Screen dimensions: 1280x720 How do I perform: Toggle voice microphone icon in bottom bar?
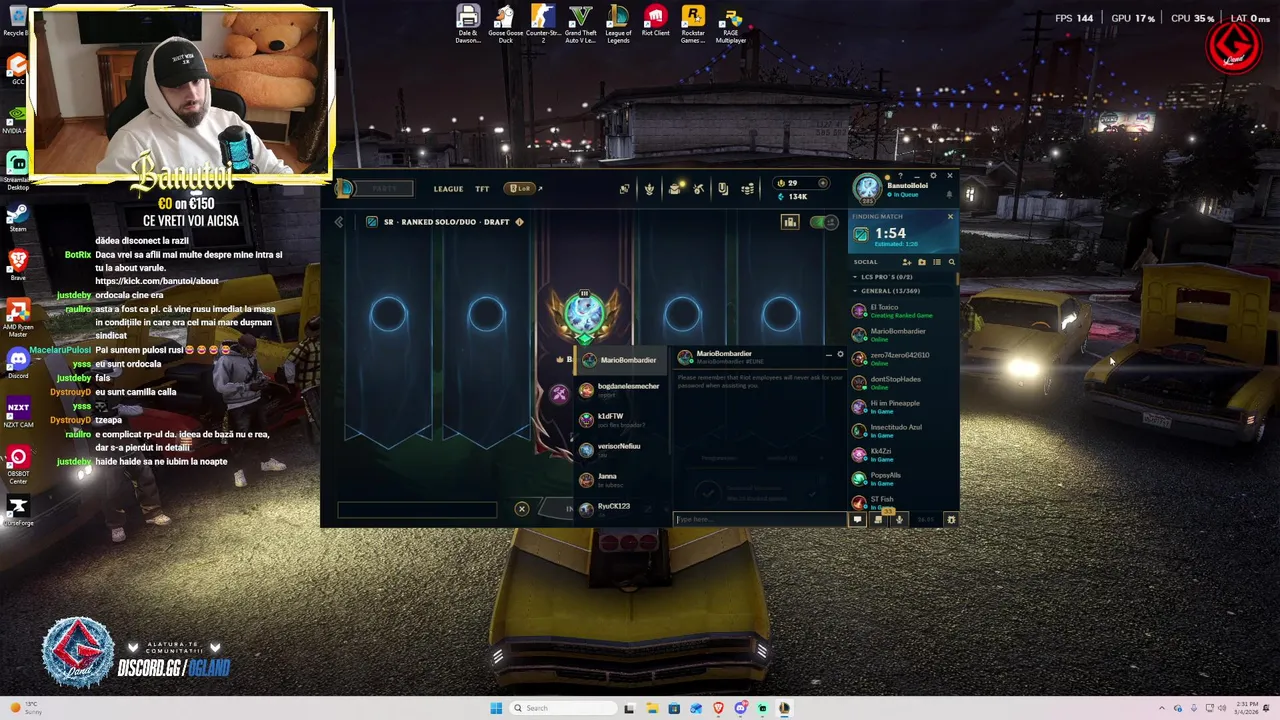click(899, 520)
